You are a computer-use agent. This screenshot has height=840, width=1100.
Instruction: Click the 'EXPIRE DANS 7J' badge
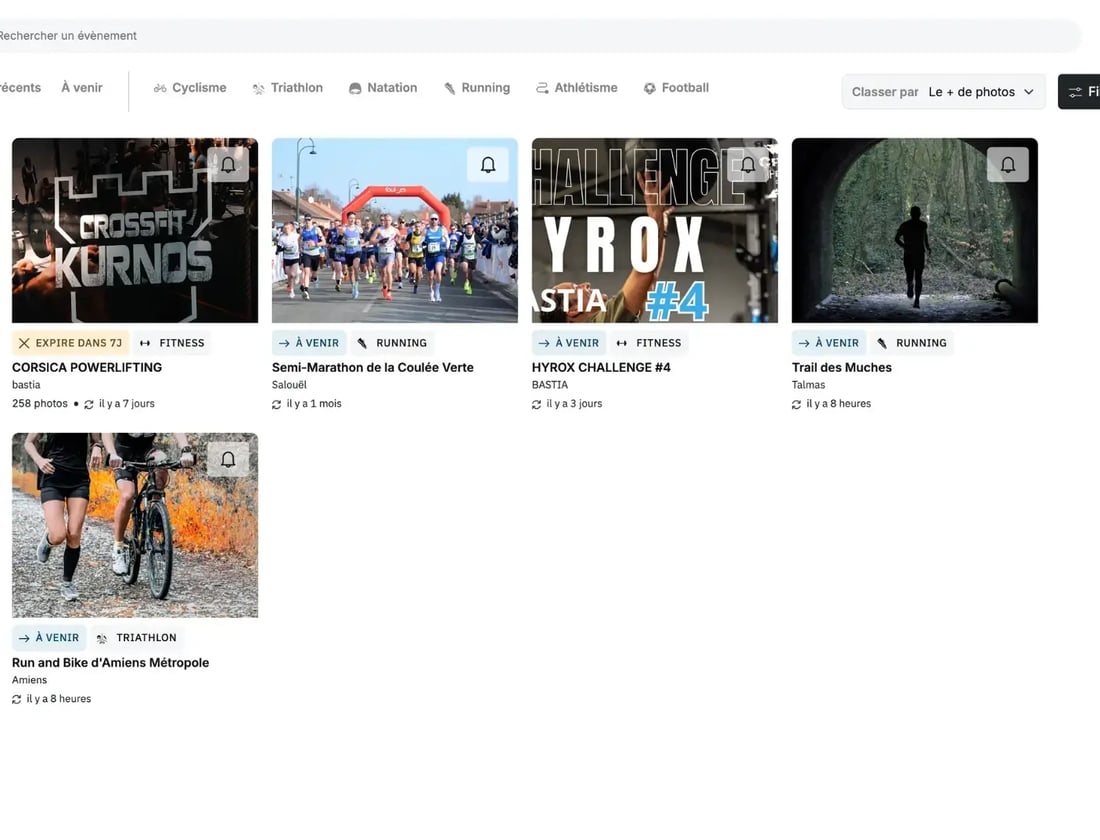[70, 343]
